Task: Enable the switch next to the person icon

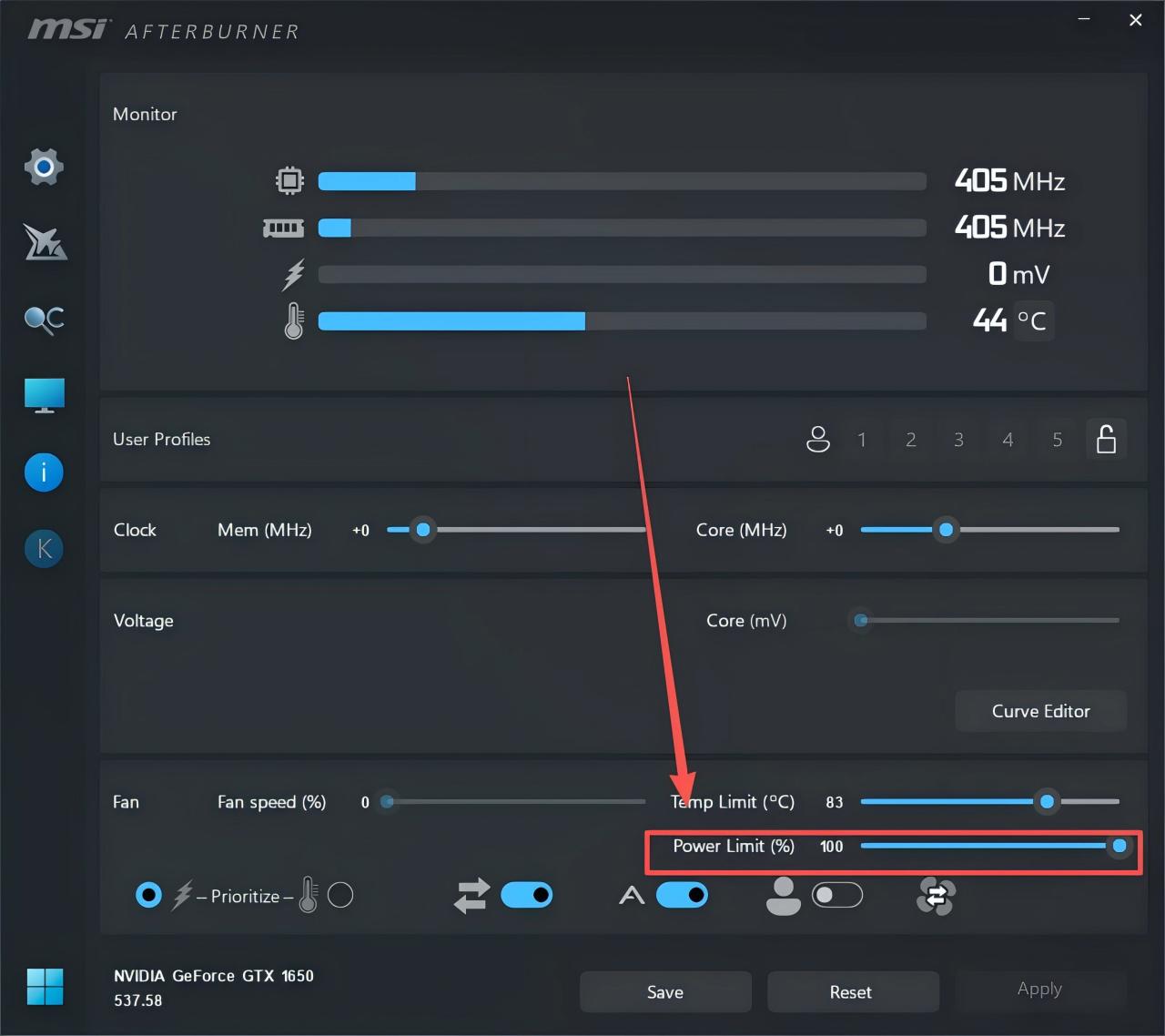Action: pos(837,896)
